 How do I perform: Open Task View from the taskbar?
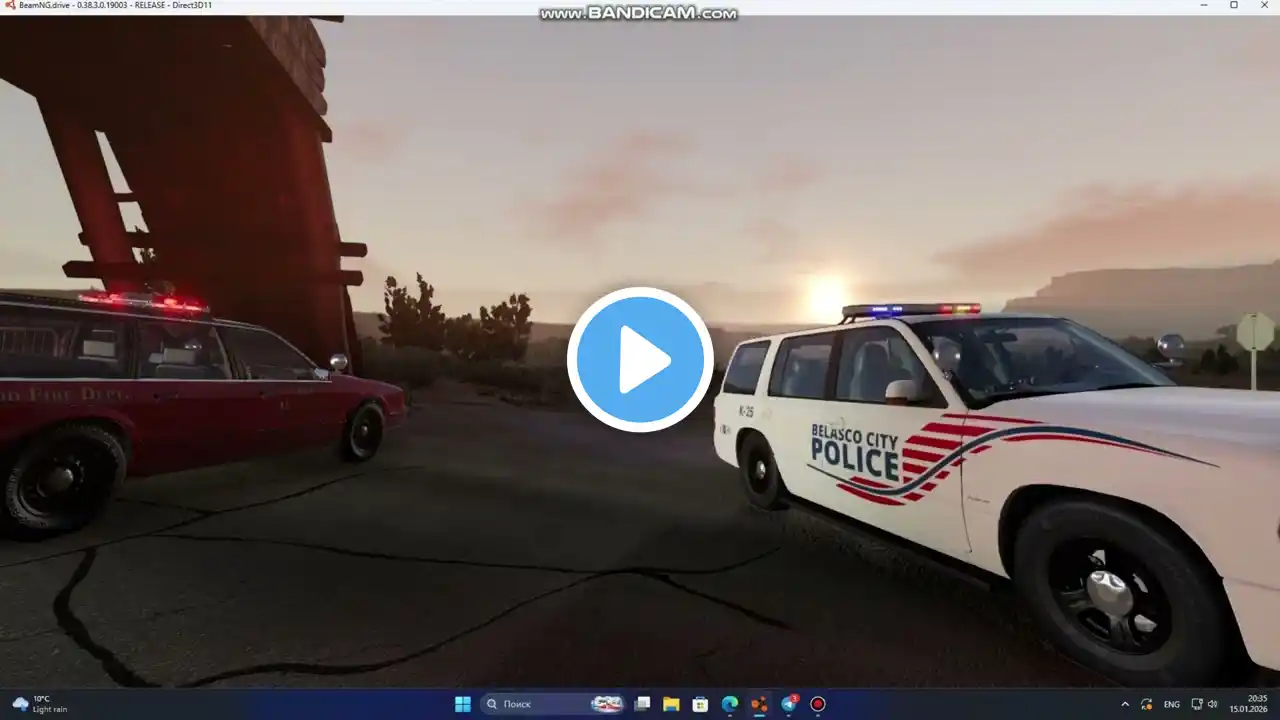(643, 704)
